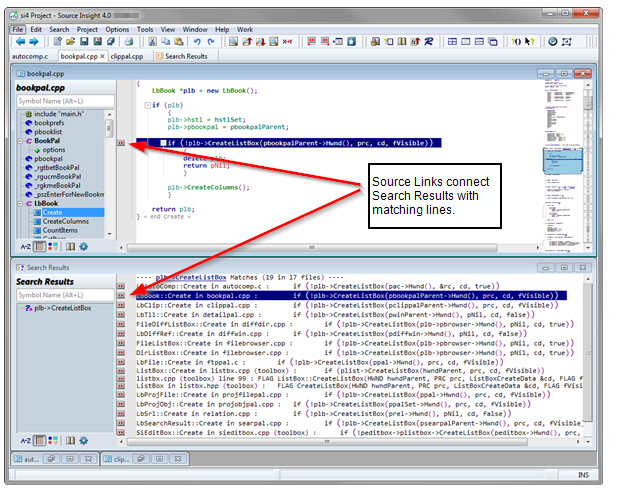Image resolution: width=621 pixels, height=494 pixels.
Task: Open the Replace (x+y) toolbar icon
Action: click(x=287, y=41)
